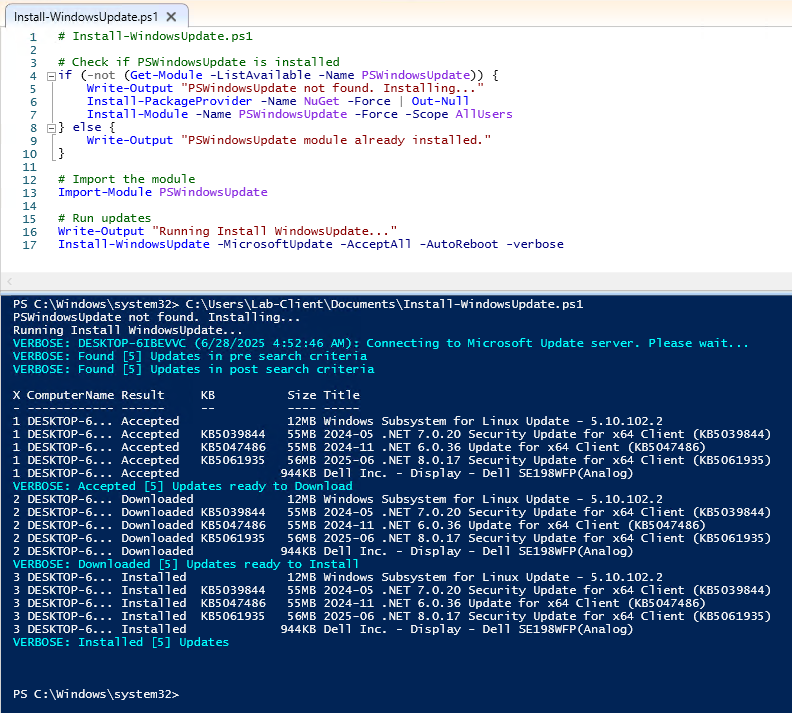Click the 'Size' column header
792x713 pixels.
pyautogui.click(x=302, y=395)
